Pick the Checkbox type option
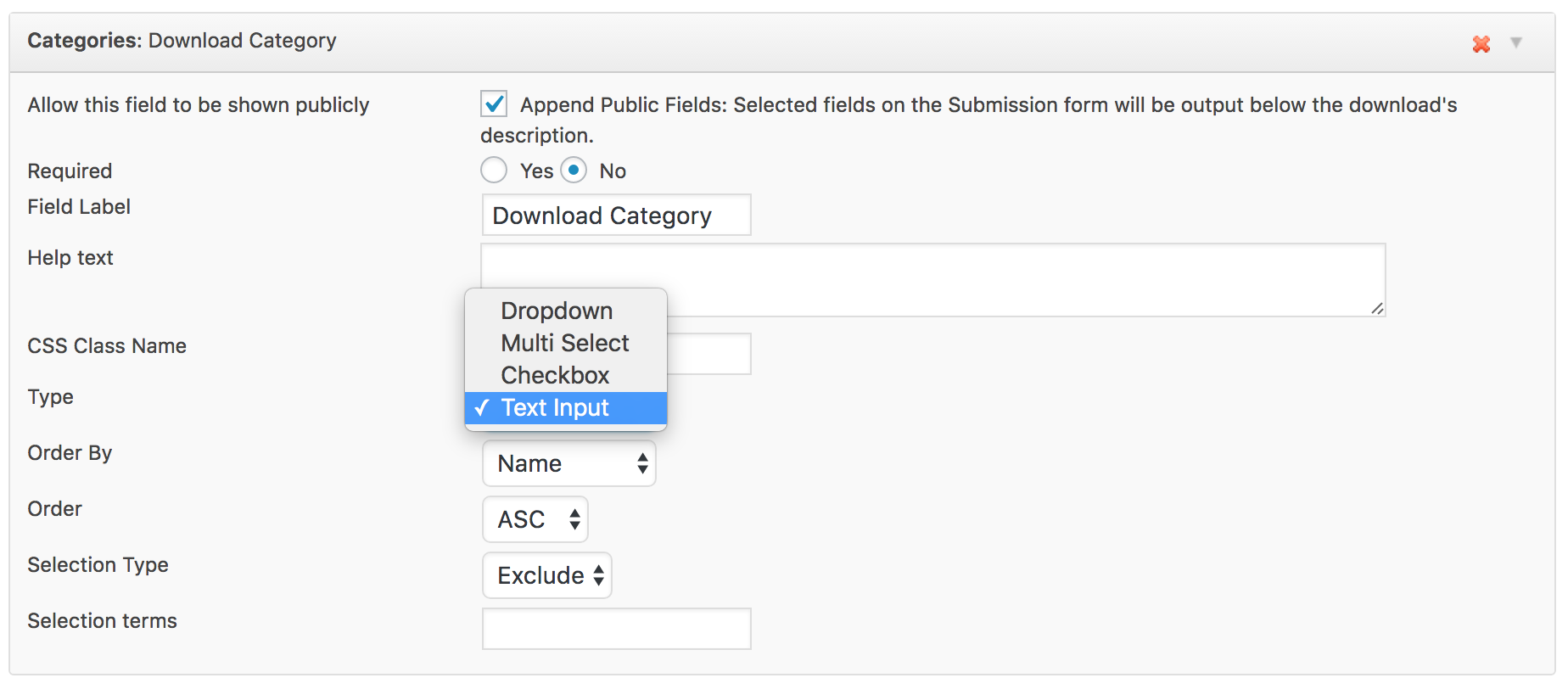The height and width of the screenshot is (689, 1568). tap(555, 375)
